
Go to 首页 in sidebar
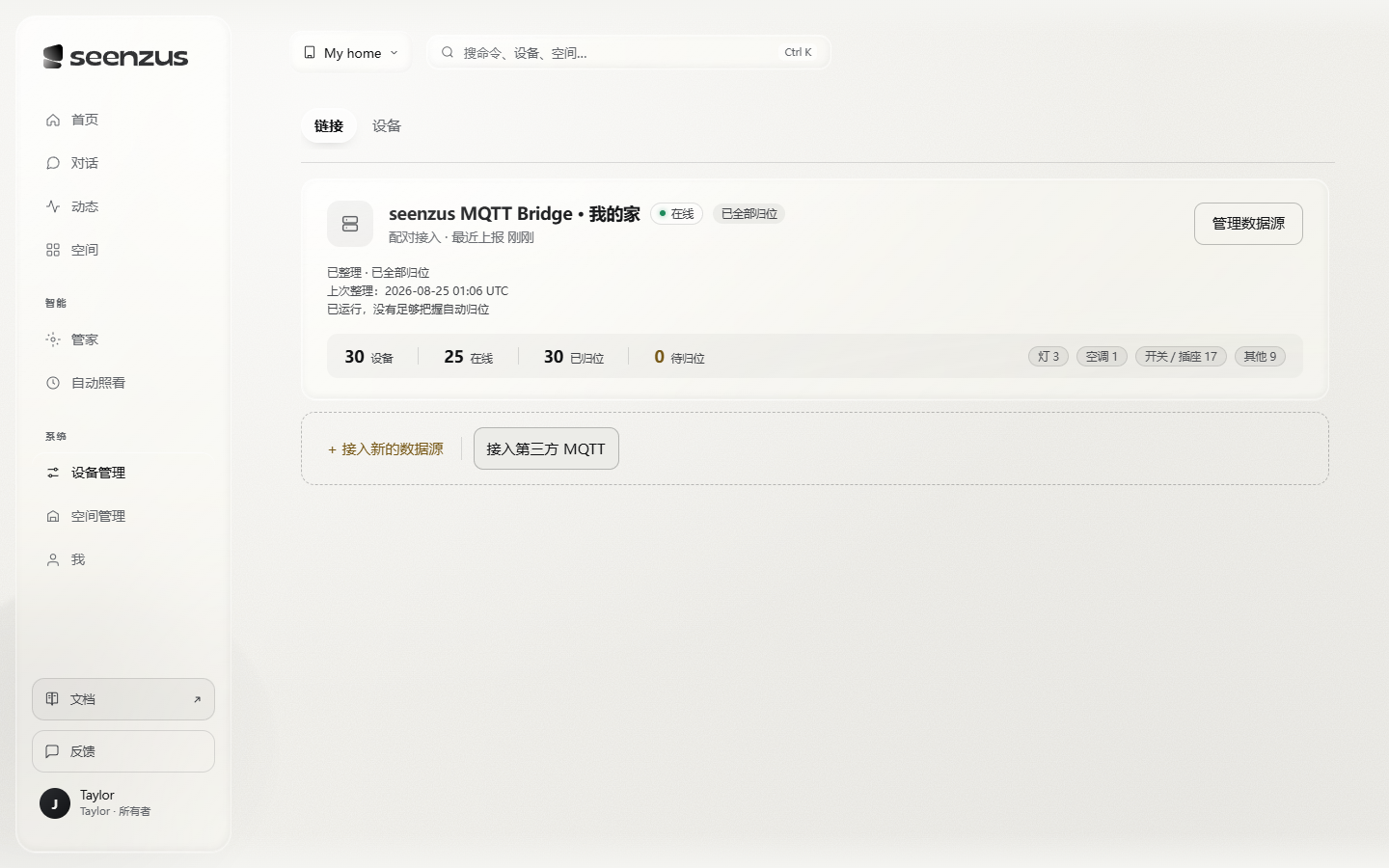click(123, 120)
